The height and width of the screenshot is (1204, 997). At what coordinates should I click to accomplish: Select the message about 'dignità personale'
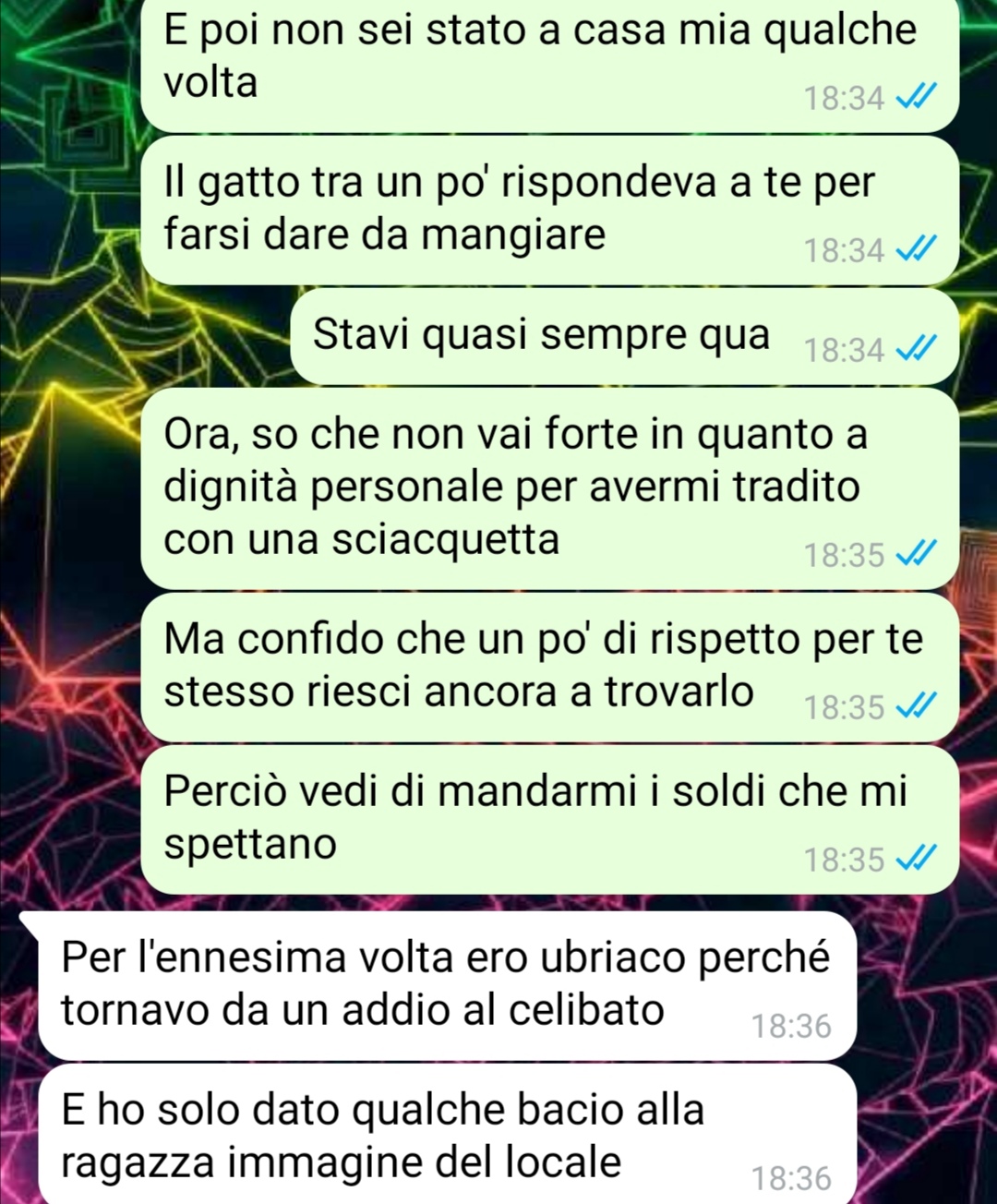pyautogui.click(x=550, y=488)
